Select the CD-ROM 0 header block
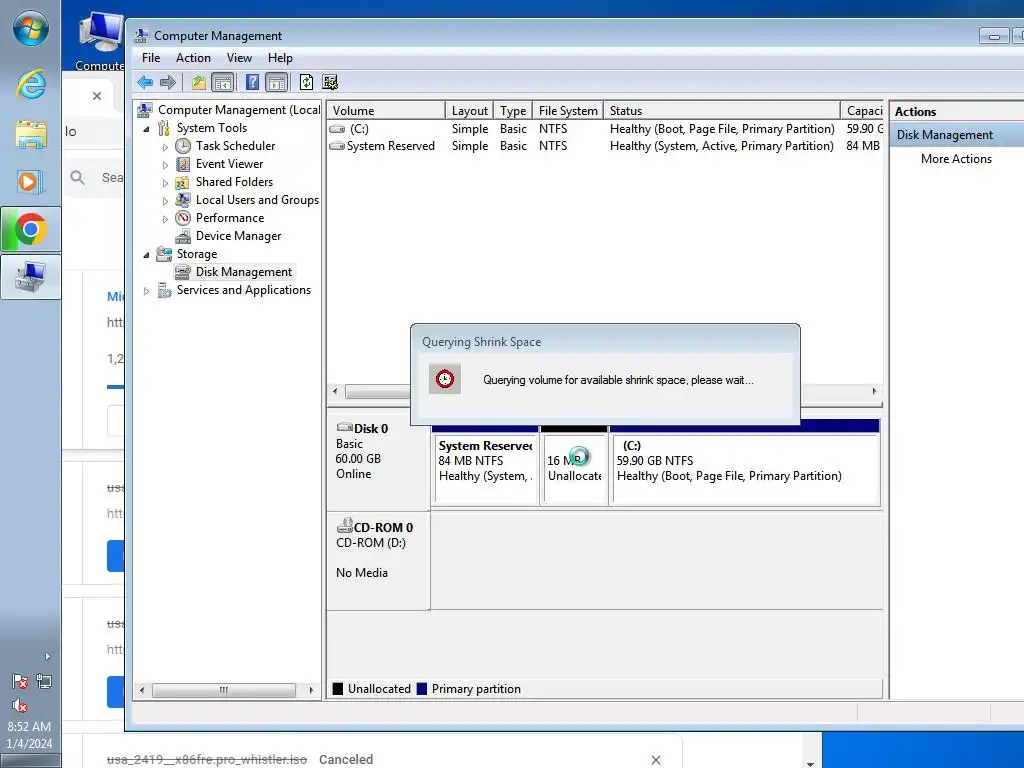This screenshot has width=1024, height=768. pos(378,561)
